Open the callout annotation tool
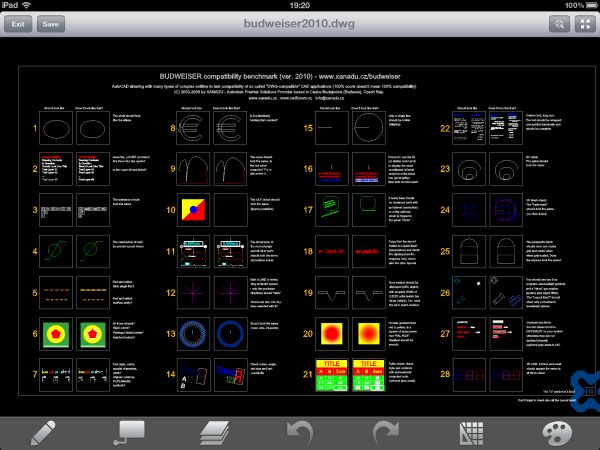600x450 pixels. click(128, 433)
